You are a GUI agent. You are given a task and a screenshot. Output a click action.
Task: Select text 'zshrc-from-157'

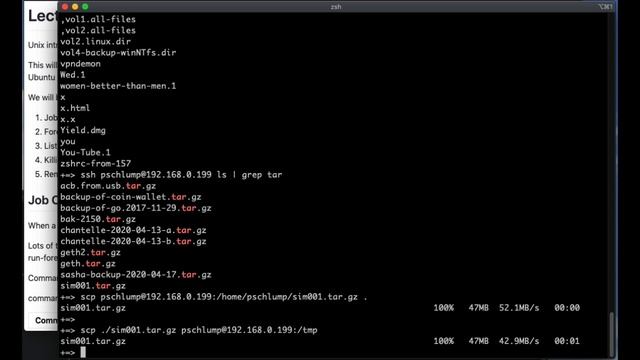pos(96,163)
